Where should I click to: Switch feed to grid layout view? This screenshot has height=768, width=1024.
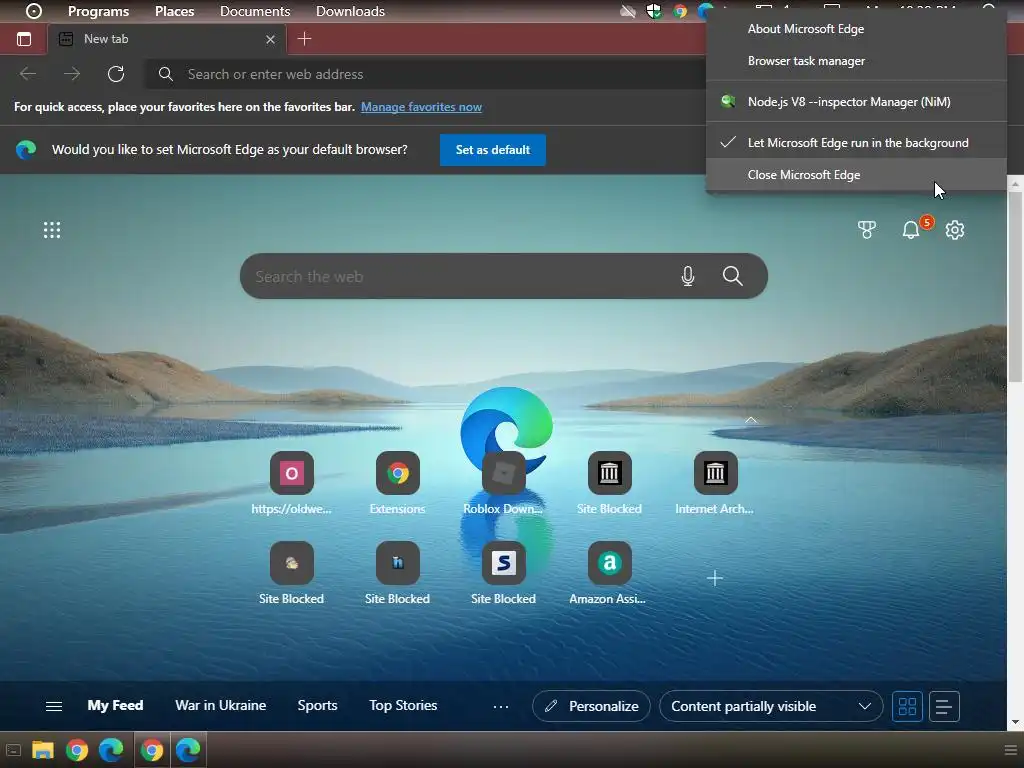pos(907,706)
